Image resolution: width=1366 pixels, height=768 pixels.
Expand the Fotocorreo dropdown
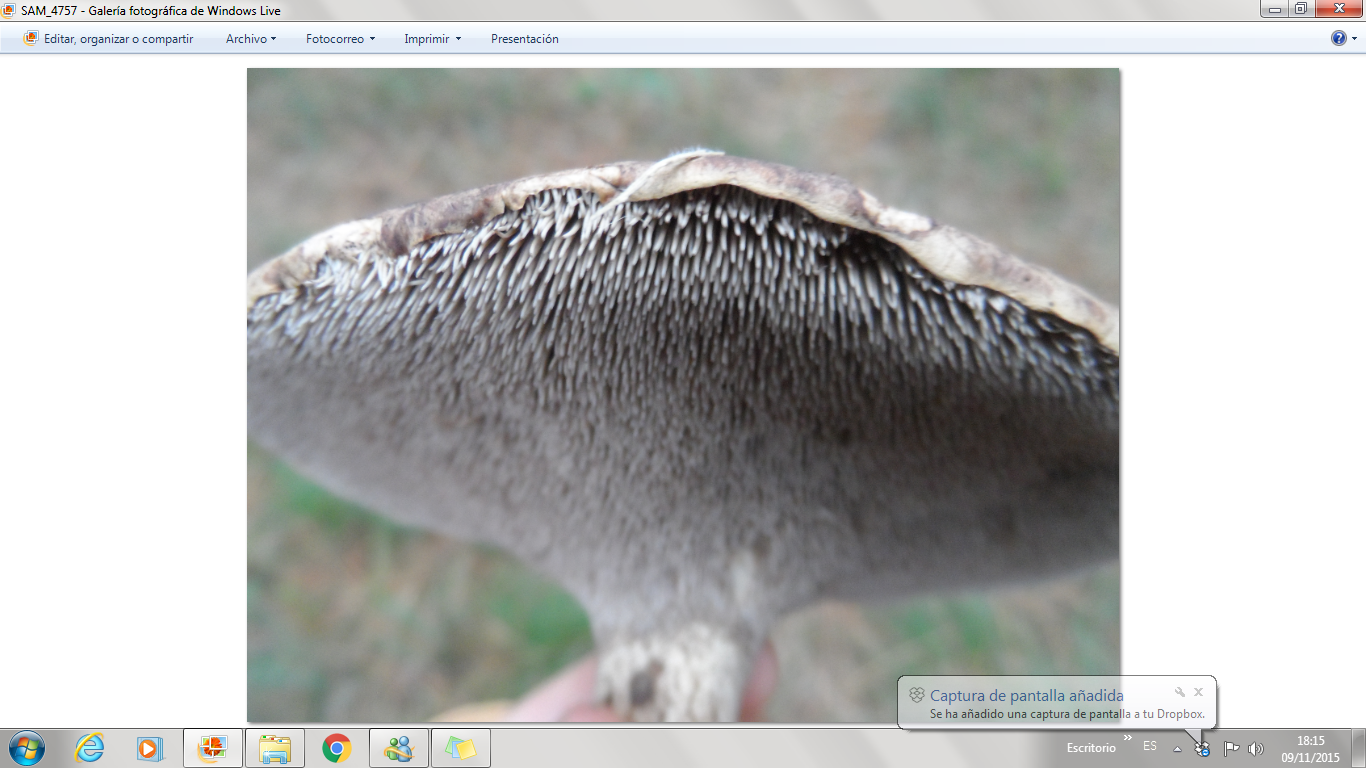[x=340, y=39]
